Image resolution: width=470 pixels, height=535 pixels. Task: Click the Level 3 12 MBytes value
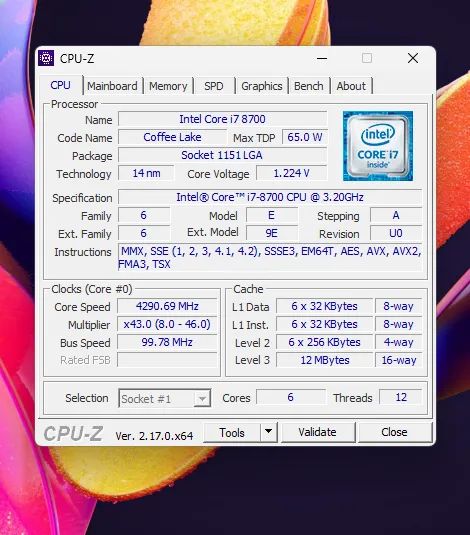coord(324,360)
